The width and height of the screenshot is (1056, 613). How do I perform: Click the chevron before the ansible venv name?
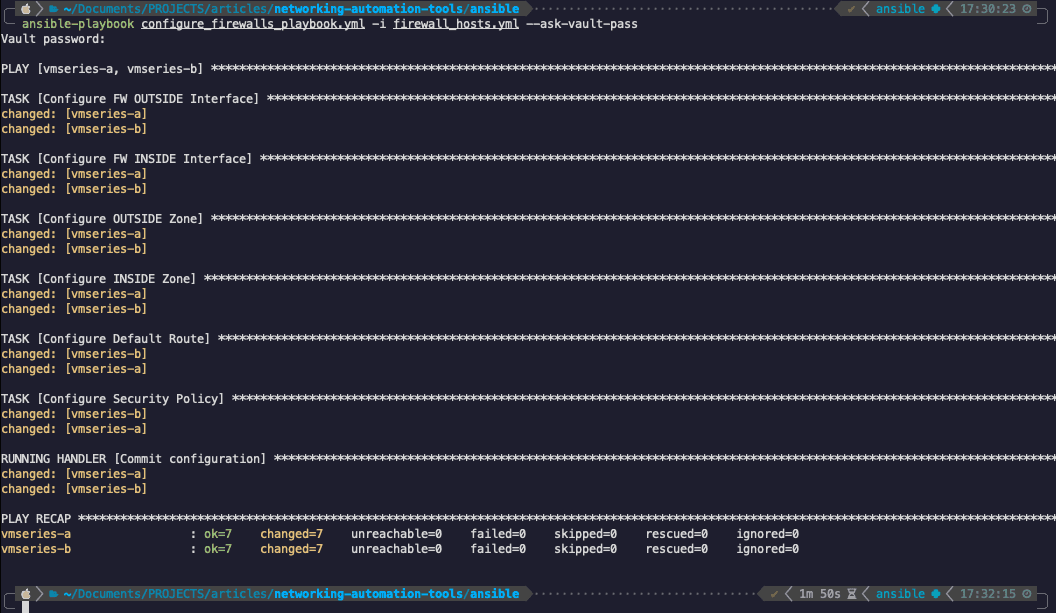coord(864,8)
